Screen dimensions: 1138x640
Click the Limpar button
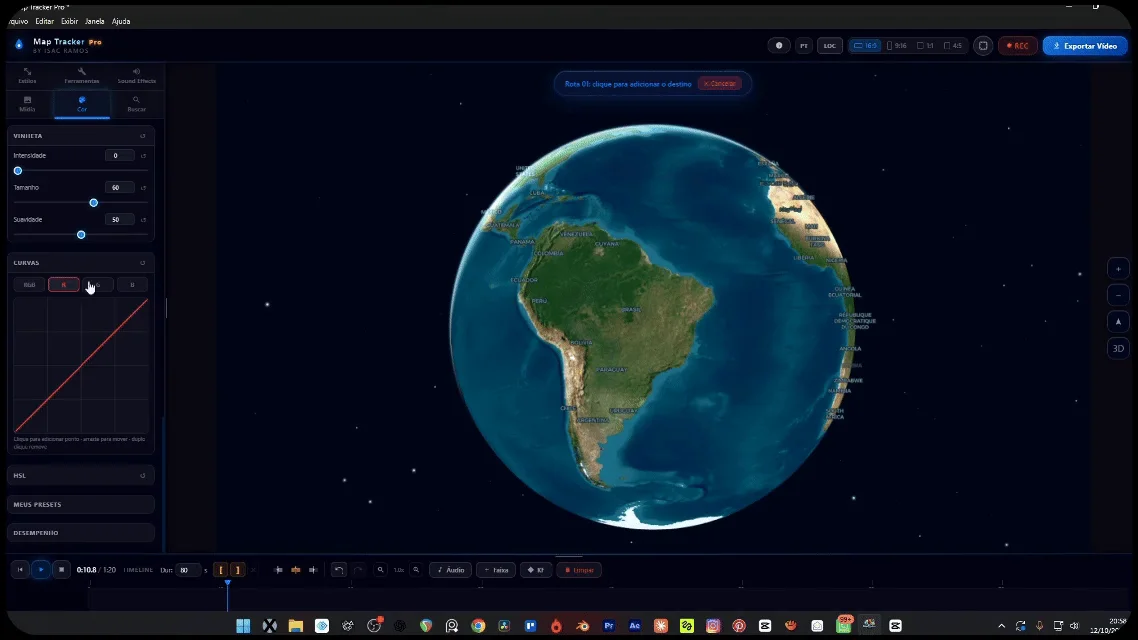(x=579, y=570)
